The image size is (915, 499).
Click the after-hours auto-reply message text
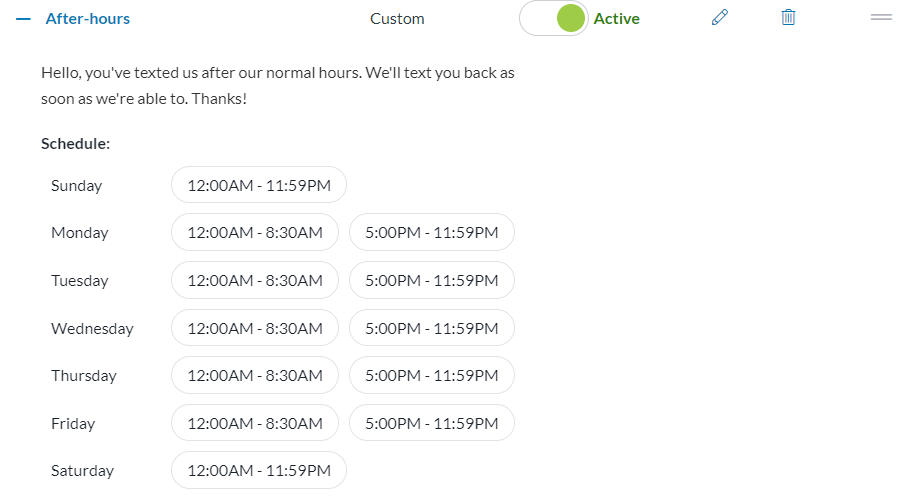pyautogui.click(x=278, y=86)
